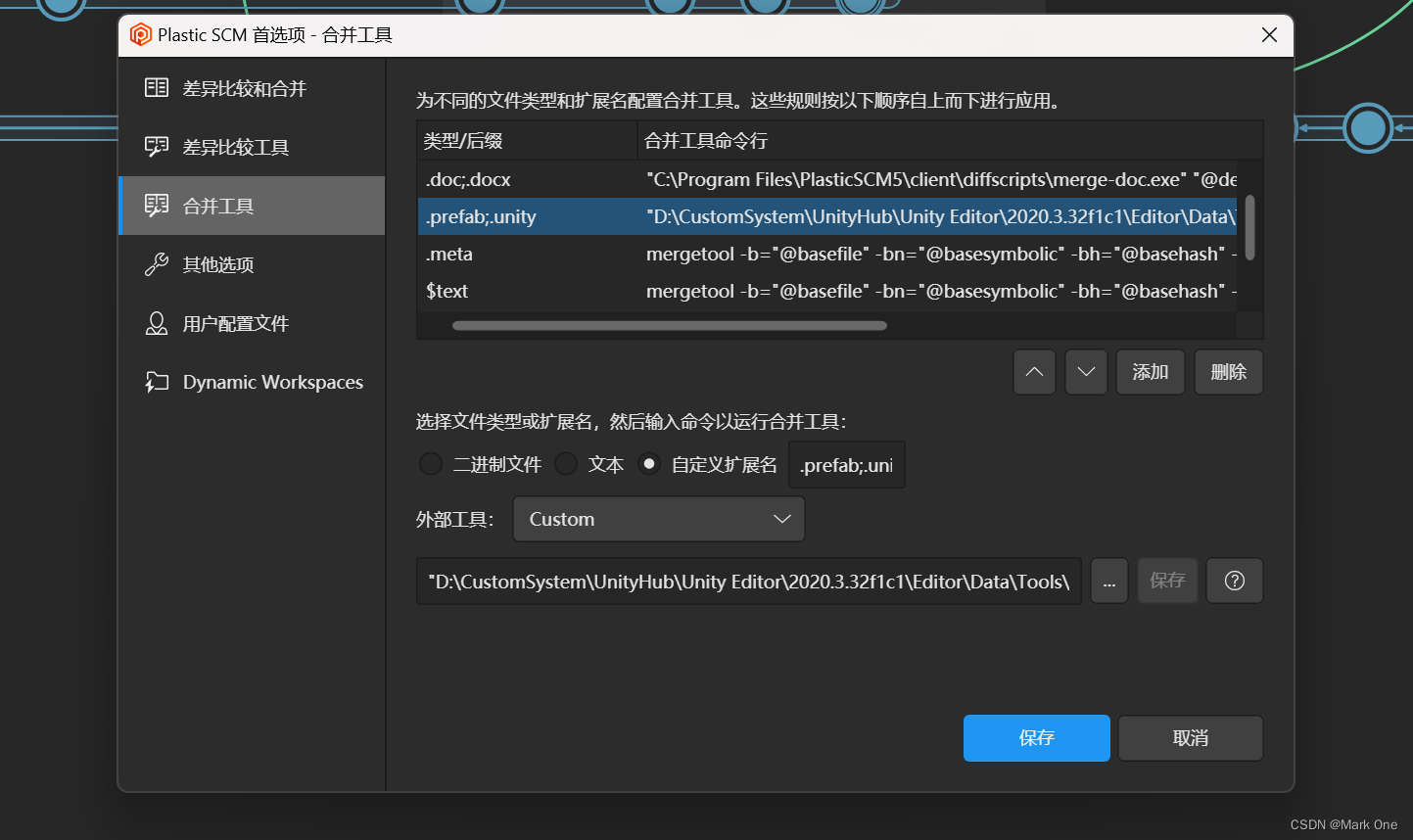
Task: Select the 合并工具 settings page
Action: point(252,206)
